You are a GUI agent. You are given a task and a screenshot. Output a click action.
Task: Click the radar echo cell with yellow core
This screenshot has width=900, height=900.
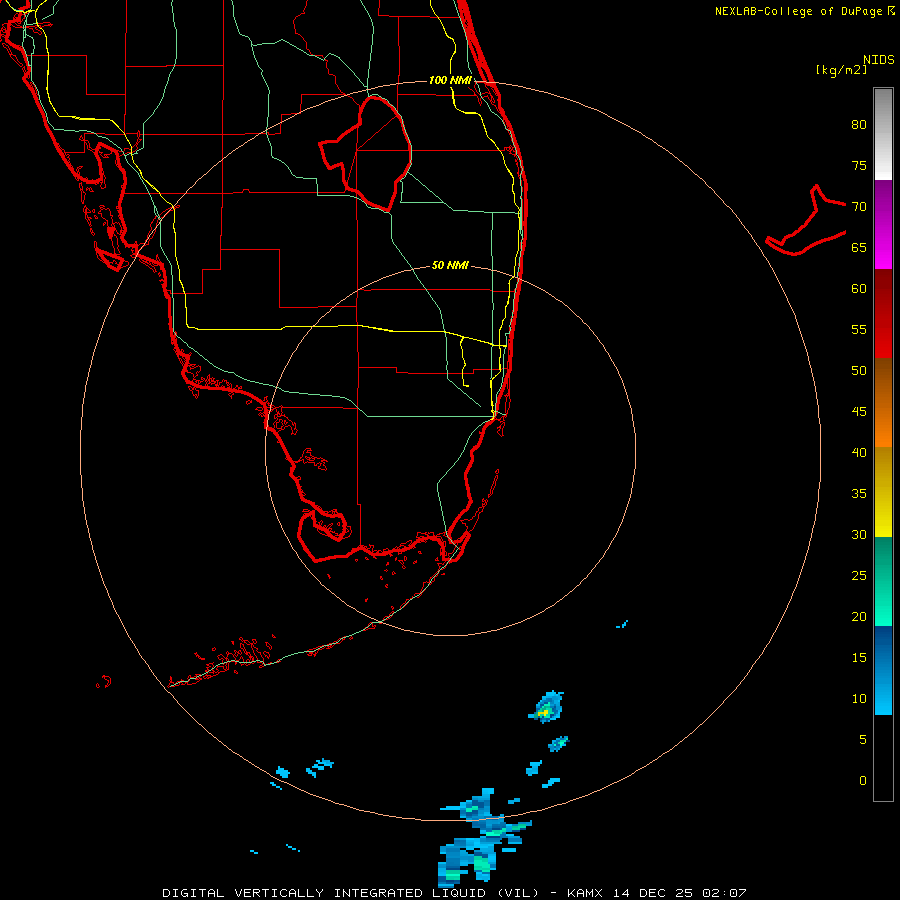click(x=546, y=707)
